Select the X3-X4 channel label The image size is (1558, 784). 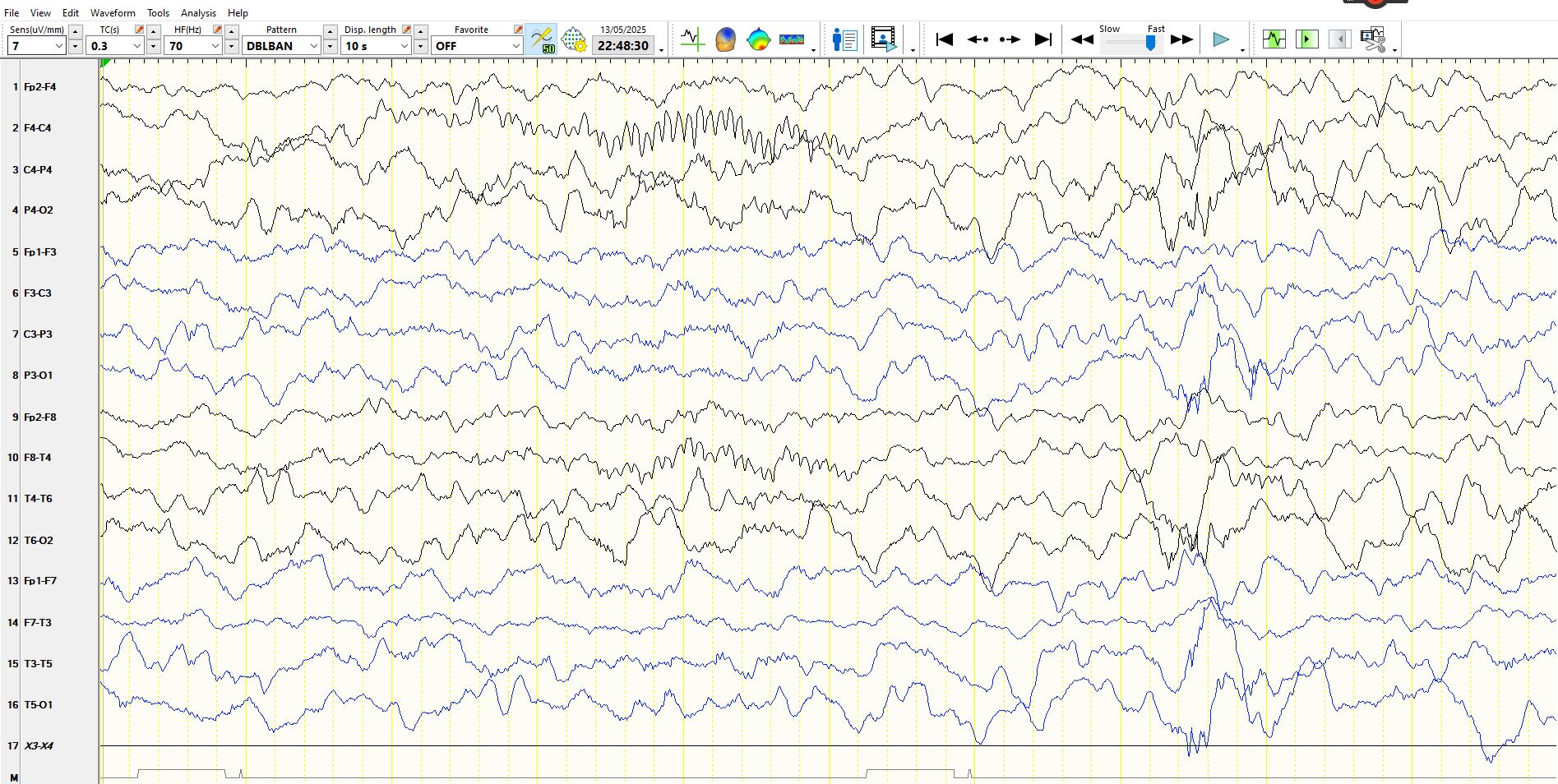click(39, 746)
